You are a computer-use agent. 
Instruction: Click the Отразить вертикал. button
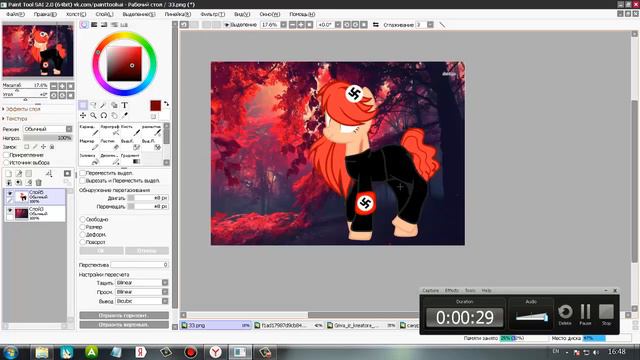[124, 325]
